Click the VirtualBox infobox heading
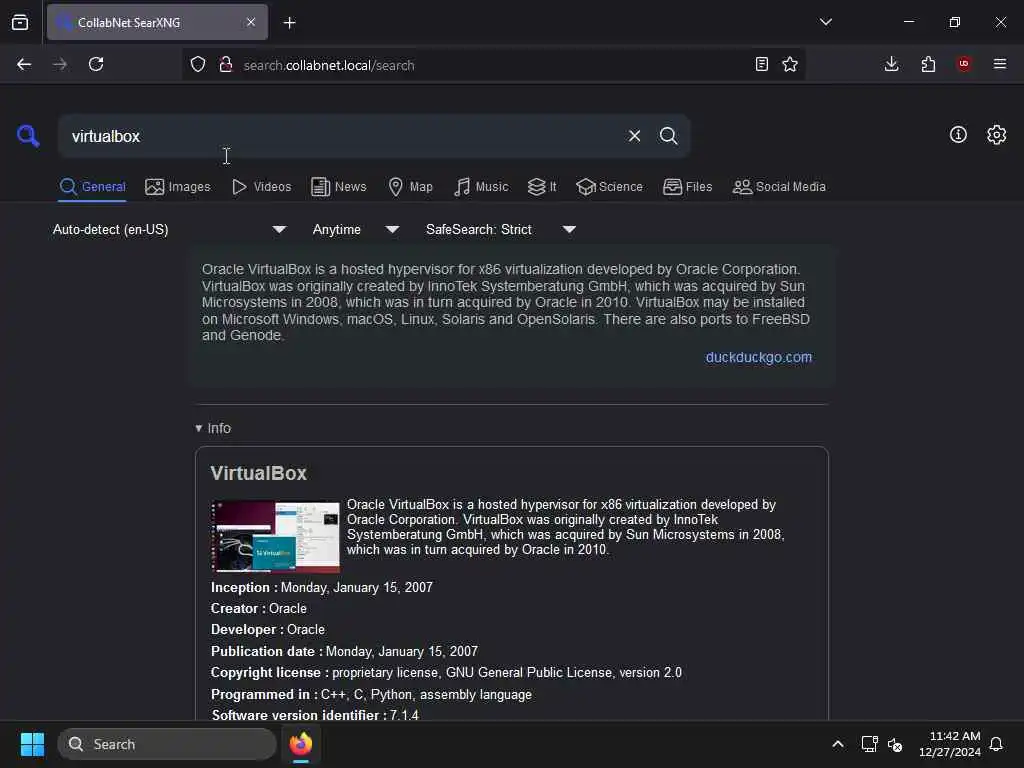The height and width of the screenshot is (768, 1024). coord(259,473)
